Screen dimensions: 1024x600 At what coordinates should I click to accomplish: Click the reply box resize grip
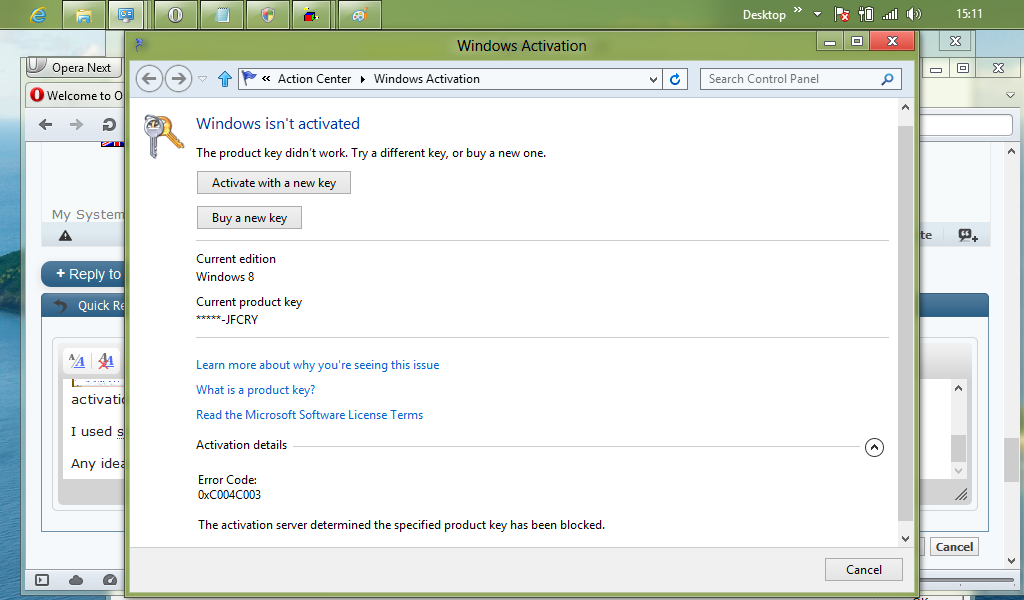pos(961,495)
